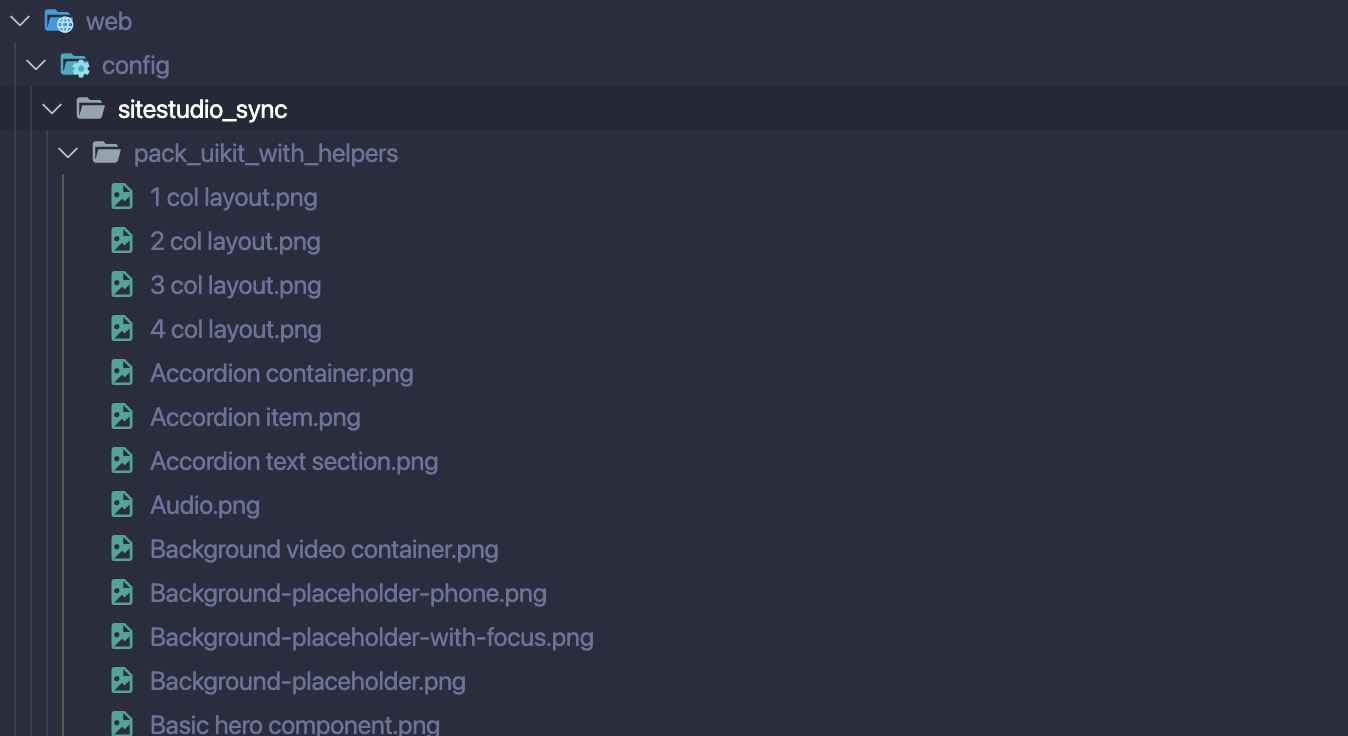Viewport: 1348px width, 736px height.
Task: Click the sitestudio_sync folder icon
Action: [90, 108]
